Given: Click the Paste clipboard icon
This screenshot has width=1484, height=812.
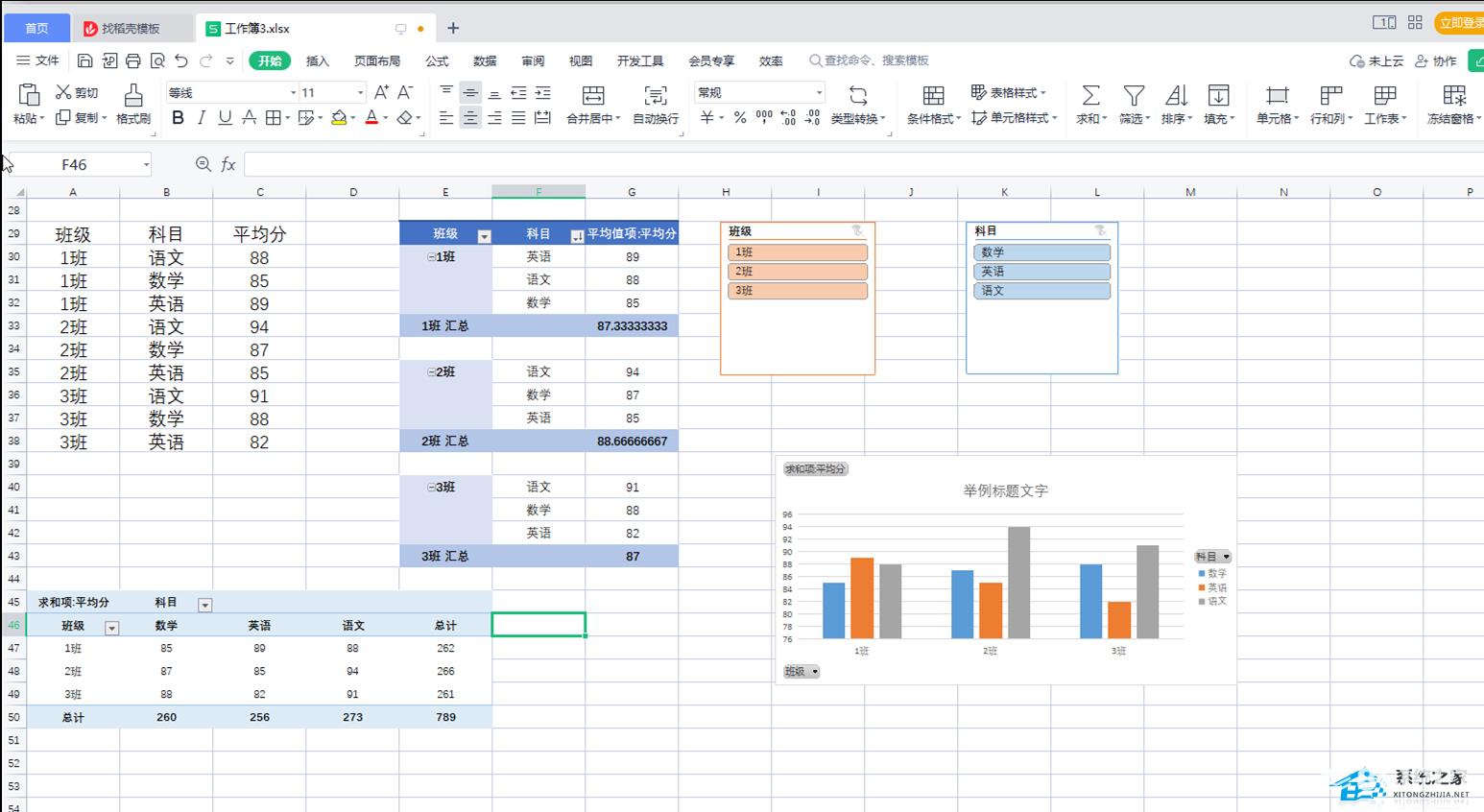Looking at the screenshot, I should (29, 94).
